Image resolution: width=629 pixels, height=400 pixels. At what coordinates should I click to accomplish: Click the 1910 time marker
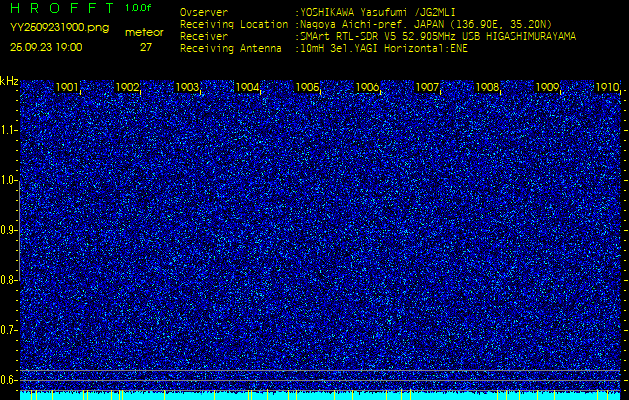point(607,87)
